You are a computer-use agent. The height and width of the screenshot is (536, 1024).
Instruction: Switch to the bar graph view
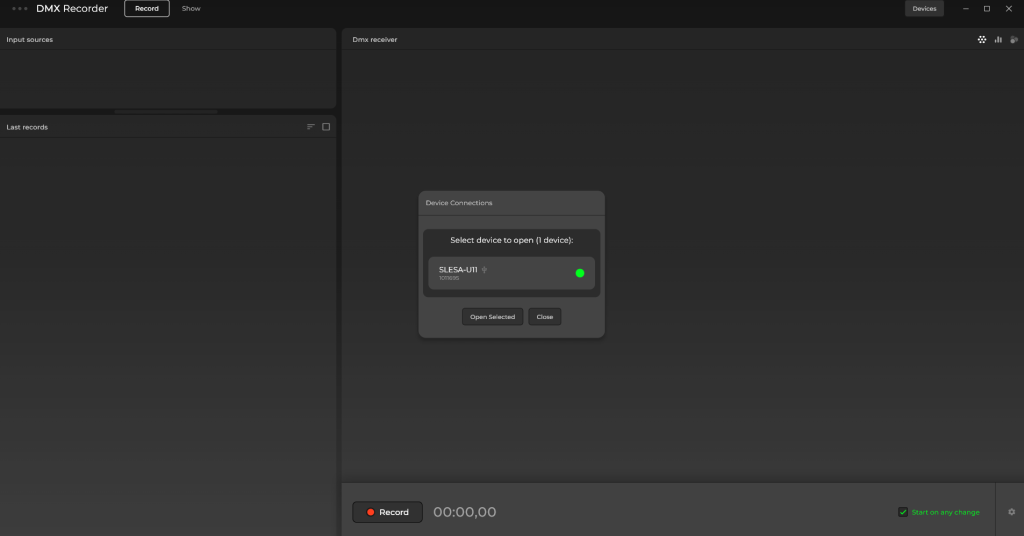click(998, 39)
